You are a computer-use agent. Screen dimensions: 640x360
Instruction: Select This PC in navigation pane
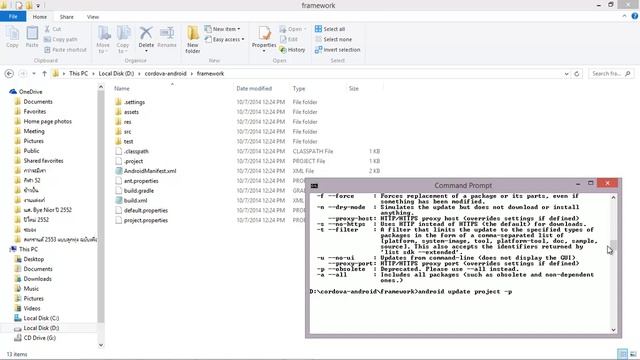click(x=28, y=249)
